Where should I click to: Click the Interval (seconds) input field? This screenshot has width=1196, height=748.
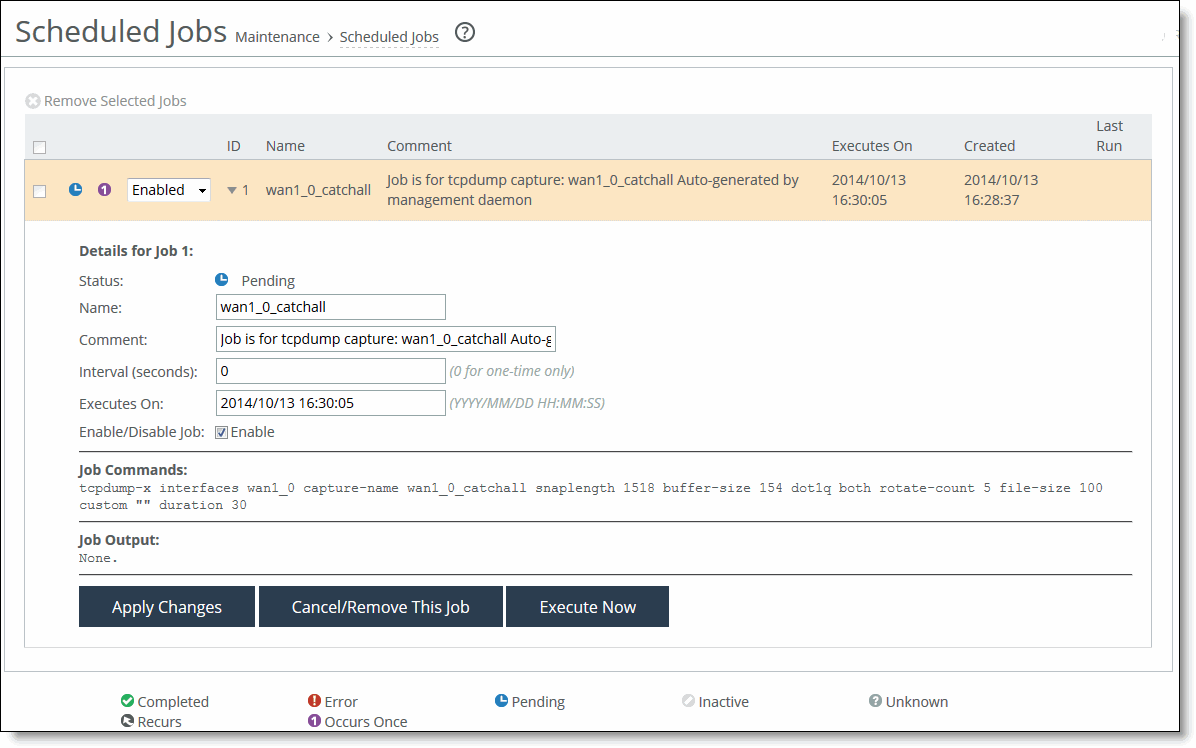point(330,371)
